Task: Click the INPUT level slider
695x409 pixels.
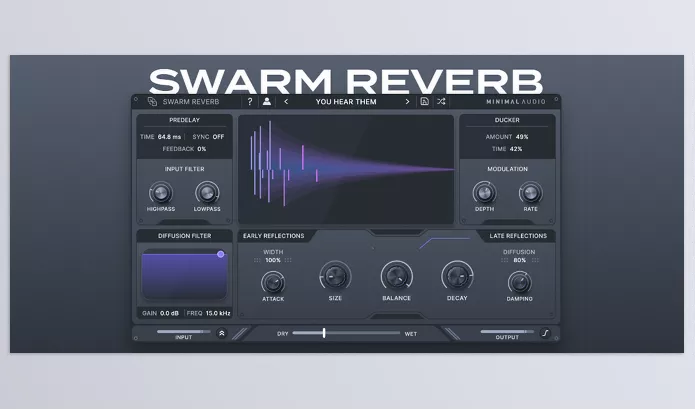Action: click(184, 331)
